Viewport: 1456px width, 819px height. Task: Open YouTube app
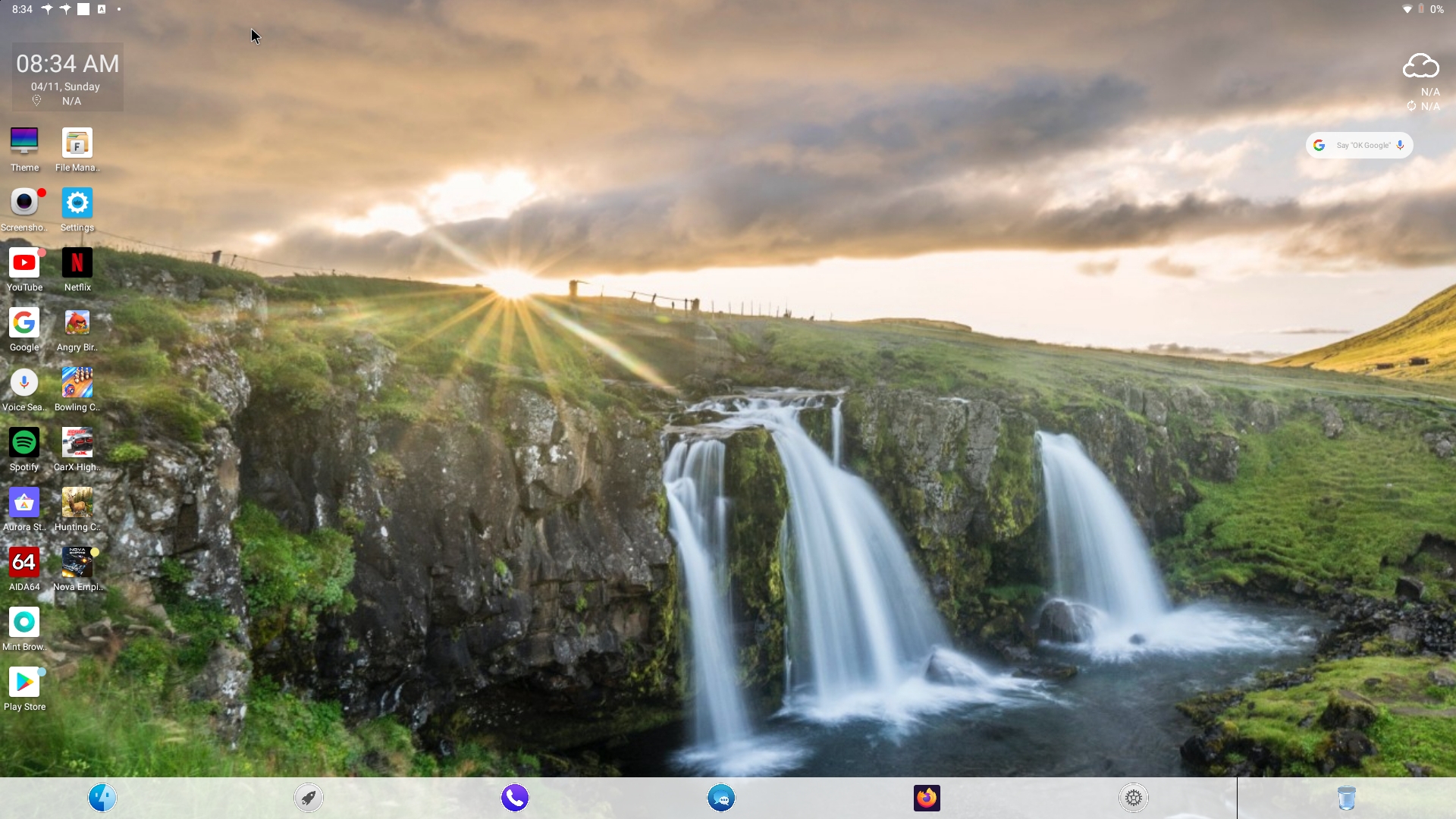[x=24, y=262]
